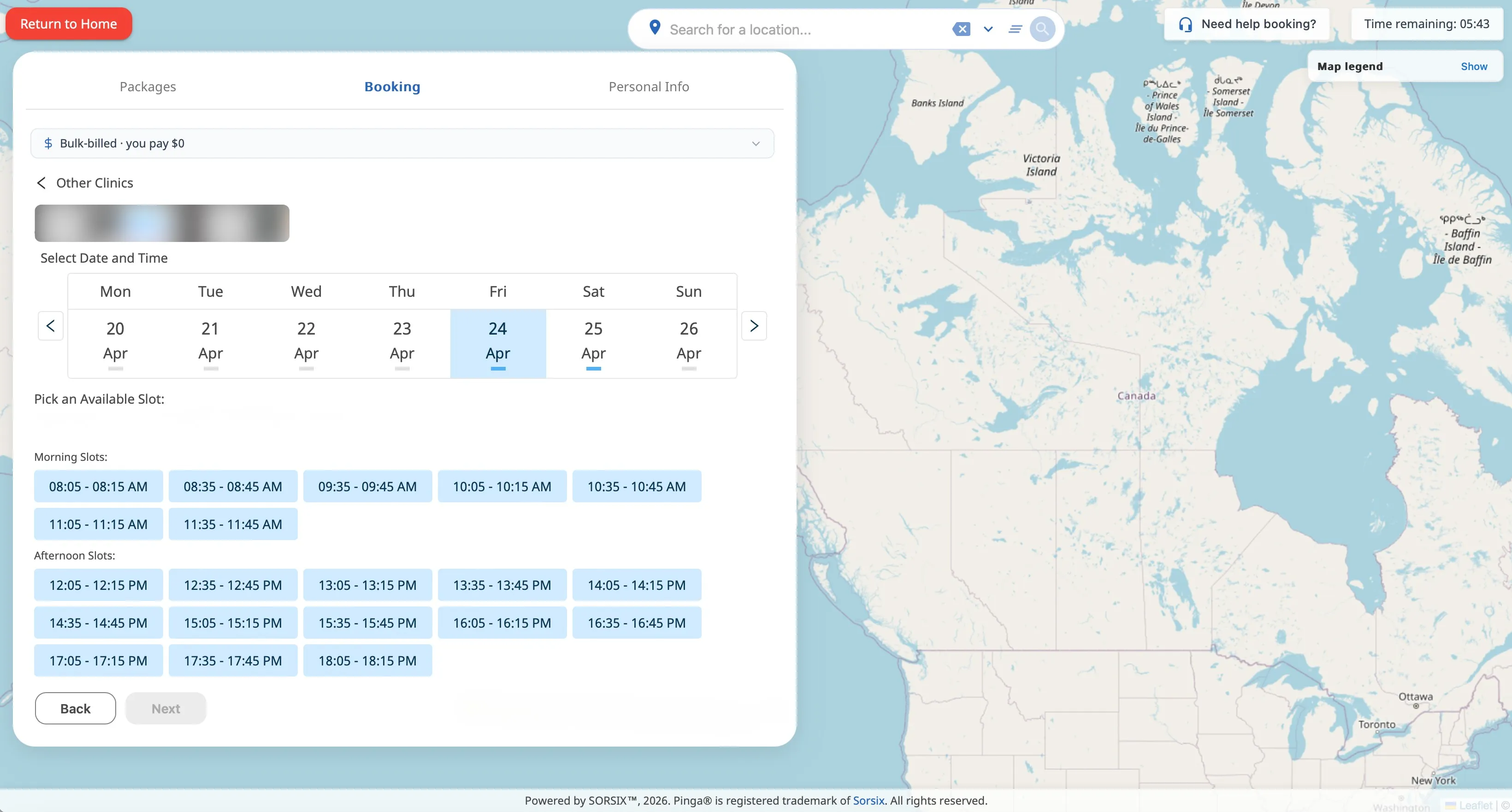1512x812 pixels.
Task: Click the back chevron beside Other Clinics
Action: pos(41,183)
